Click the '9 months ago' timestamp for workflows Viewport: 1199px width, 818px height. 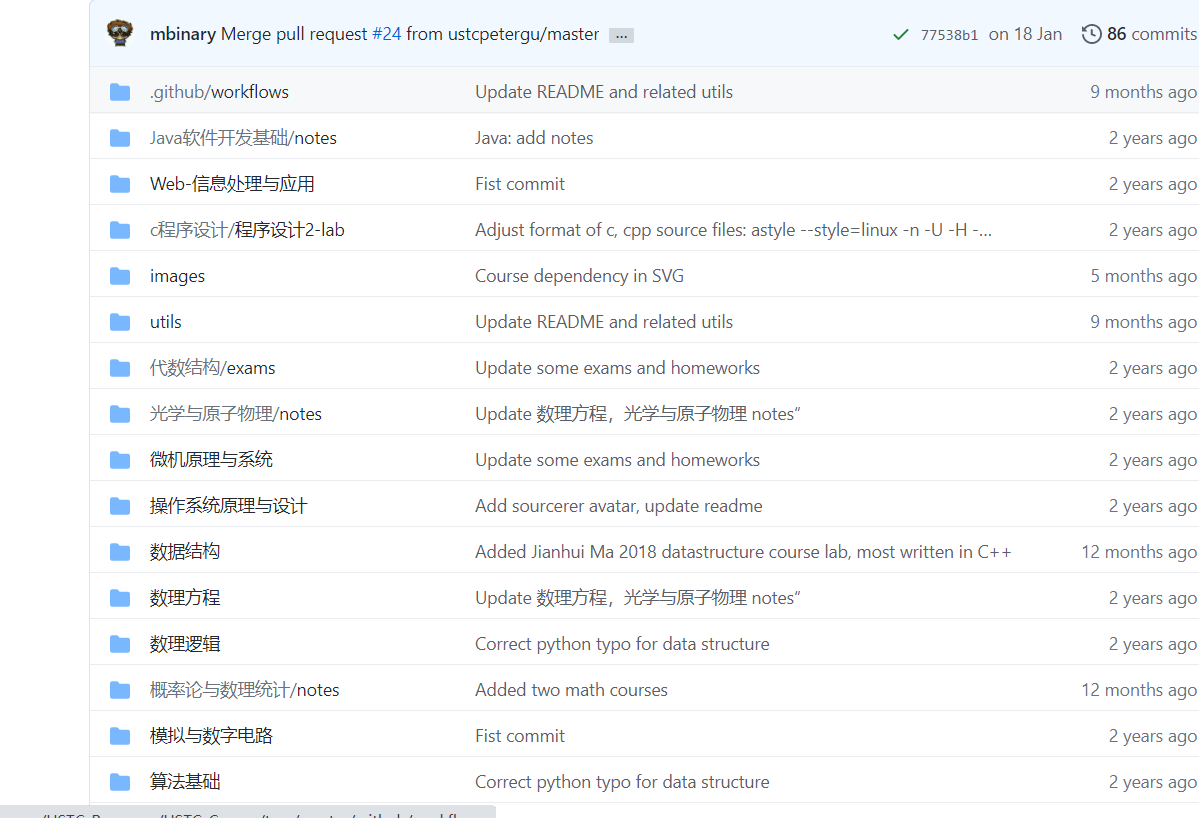pyautogui.click(x=1143, y=91)
